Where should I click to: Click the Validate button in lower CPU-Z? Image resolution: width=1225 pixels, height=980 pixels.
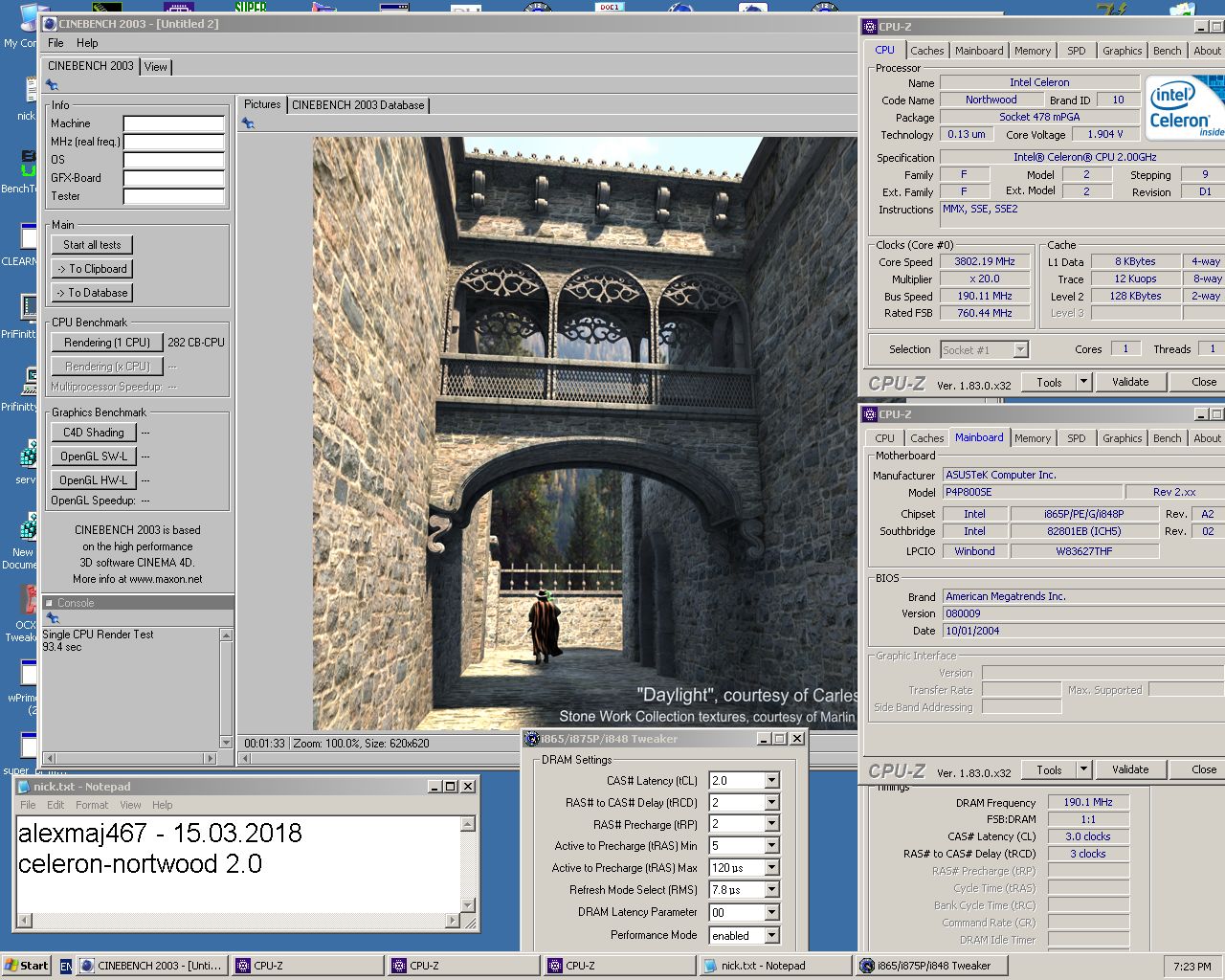coord(1130,769)
